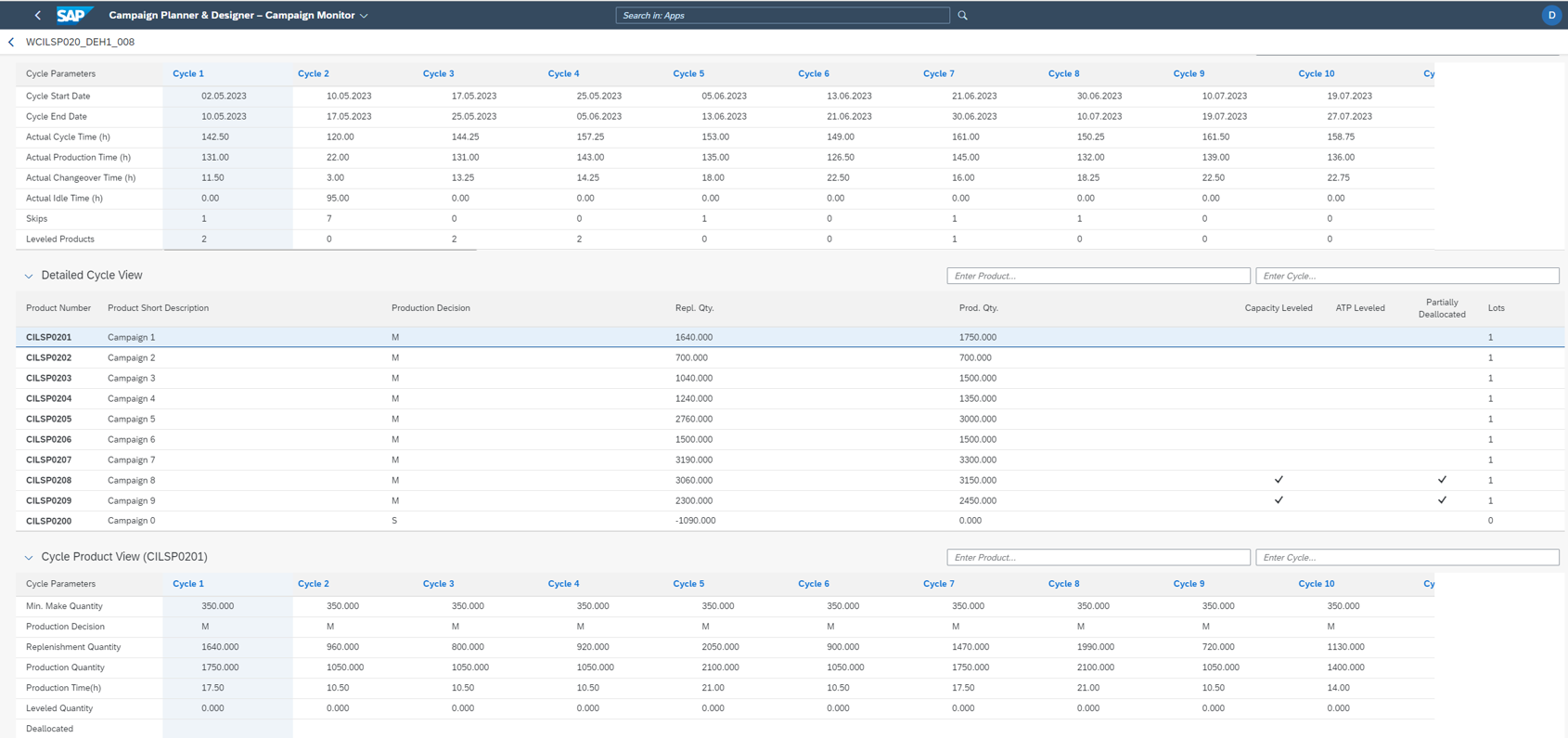The width and height of the screenshot is (1568, 738).
Task: Click Enter Product field in Detailed Cycle View
Action: click(1099, 276)
